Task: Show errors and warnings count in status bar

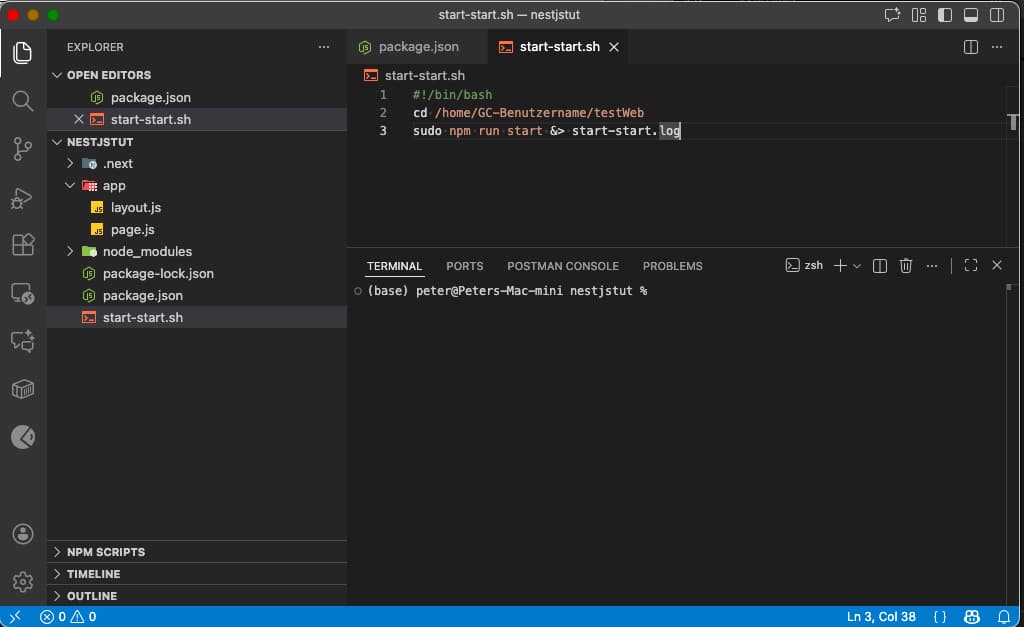Action: [x=68, y=617]
